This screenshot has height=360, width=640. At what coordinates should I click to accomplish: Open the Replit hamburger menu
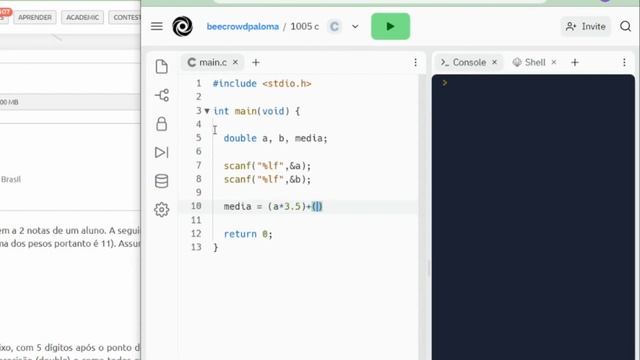[x=157, y=26]
